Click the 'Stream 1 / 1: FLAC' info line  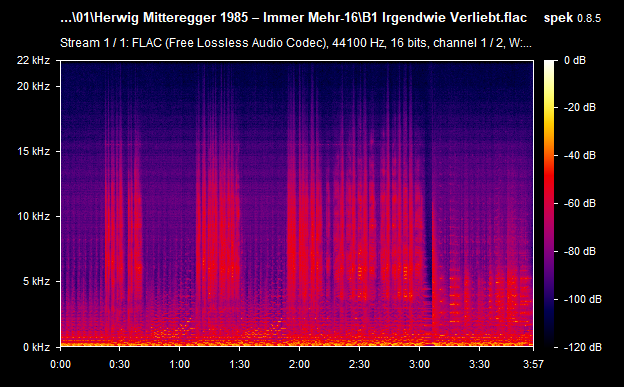pos(296,43)
